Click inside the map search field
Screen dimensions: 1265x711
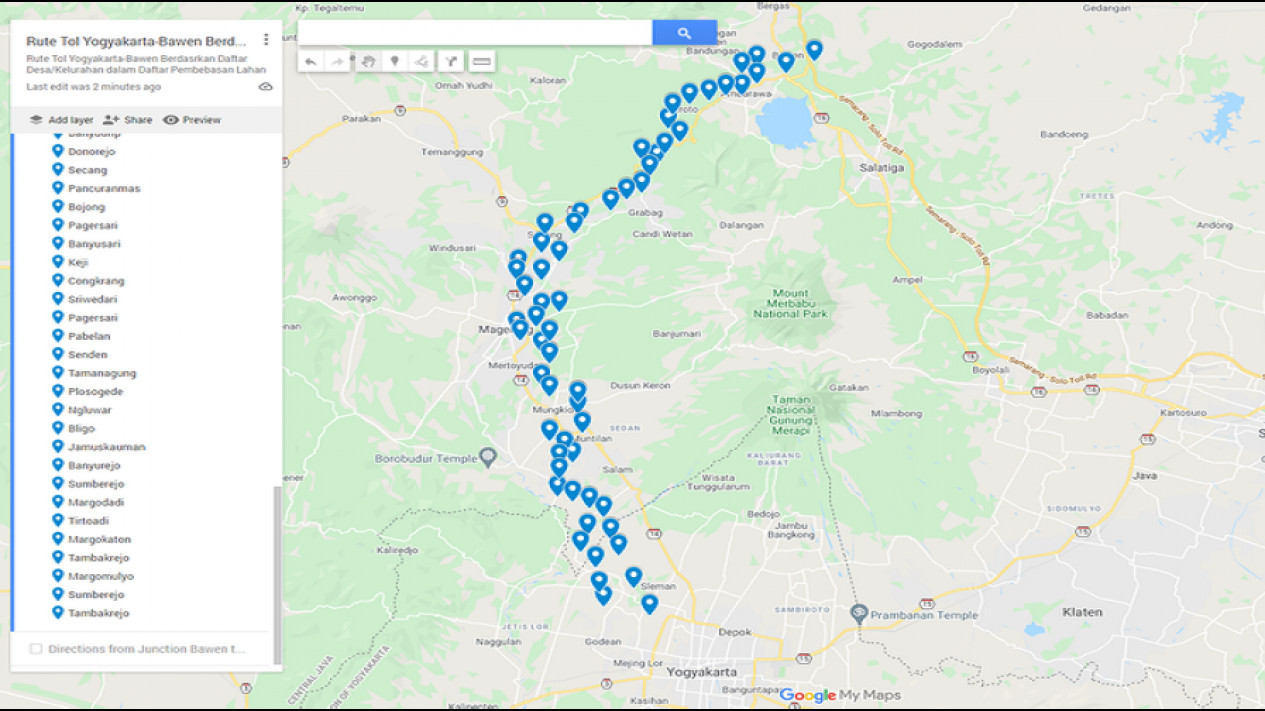click(475, 33)
